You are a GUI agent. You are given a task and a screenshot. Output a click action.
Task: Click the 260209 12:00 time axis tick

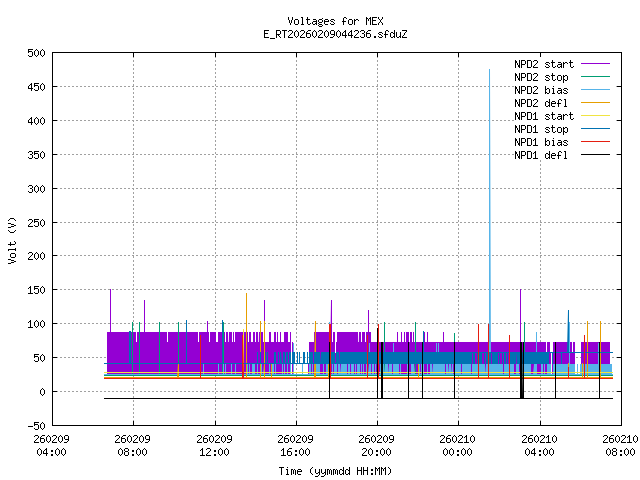(214, 444)
